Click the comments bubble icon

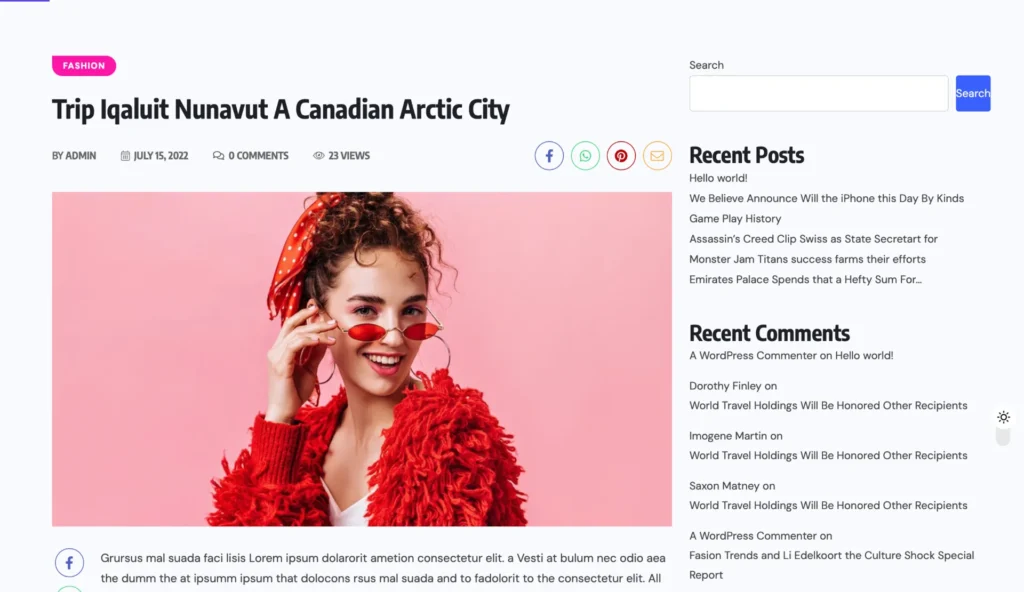218,156
